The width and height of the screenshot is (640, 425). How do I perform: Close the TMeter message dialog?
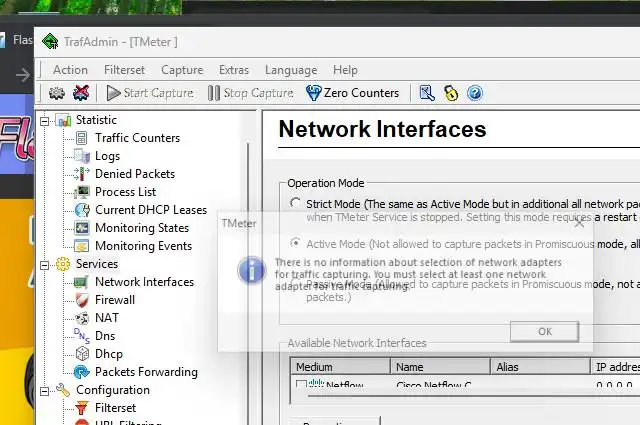(x=579, y=223)
